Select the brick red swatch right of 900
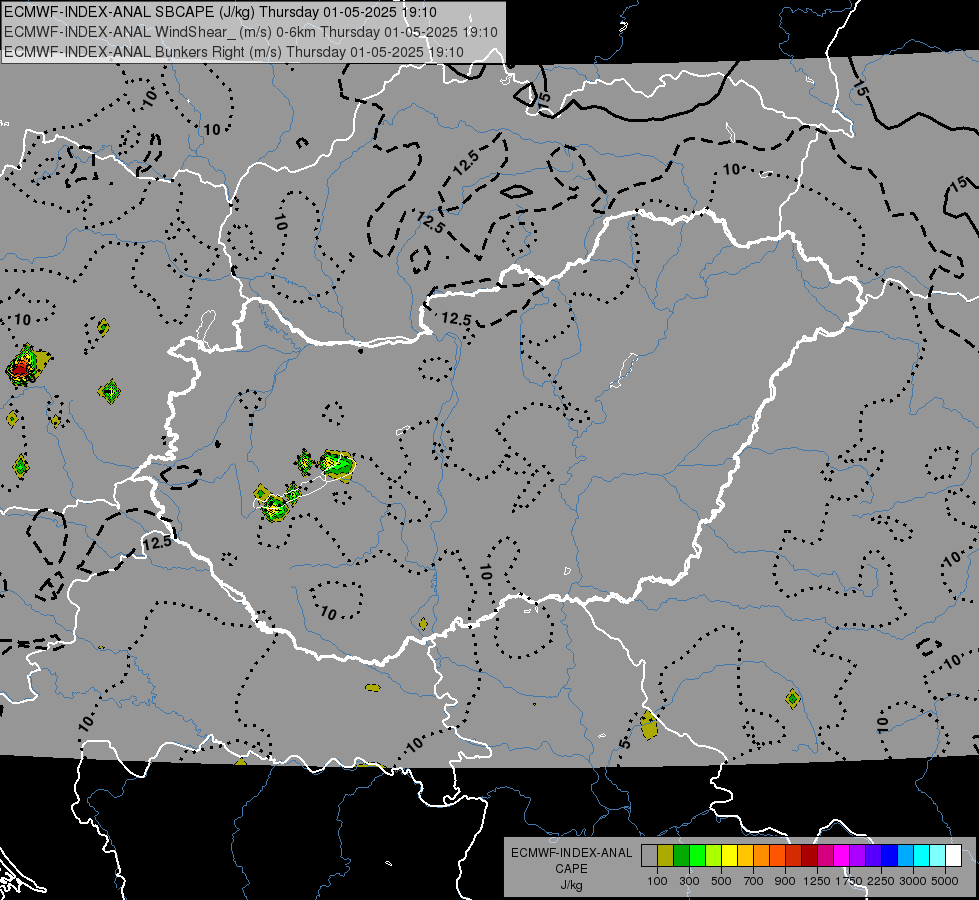 [x=794, y=855]
